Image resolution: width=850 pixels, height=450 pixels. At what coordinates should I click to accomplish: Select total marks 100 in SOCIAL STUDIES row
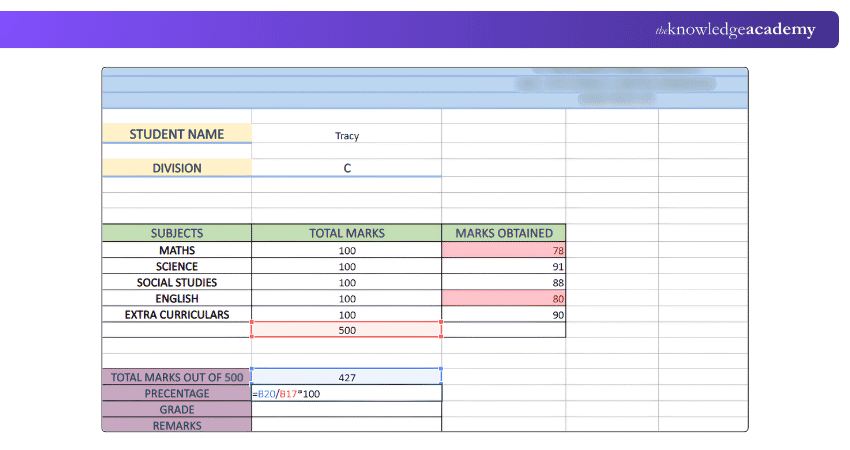point(346,282)
